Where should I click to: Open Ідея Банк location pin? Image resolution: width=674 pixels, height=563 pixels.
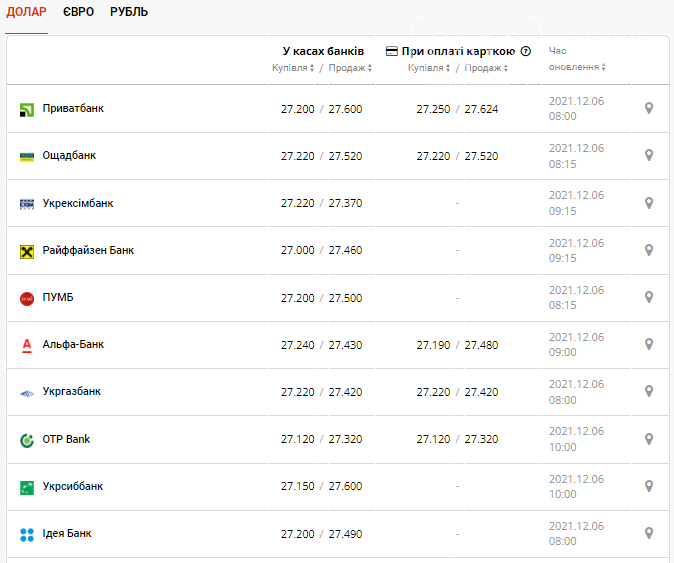tap(649, 533)
